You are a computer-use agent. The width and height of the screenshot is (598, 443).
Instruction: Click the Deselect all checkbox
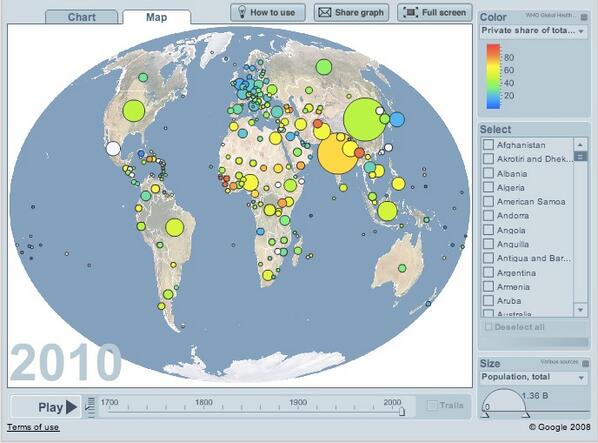click(488, 327)
